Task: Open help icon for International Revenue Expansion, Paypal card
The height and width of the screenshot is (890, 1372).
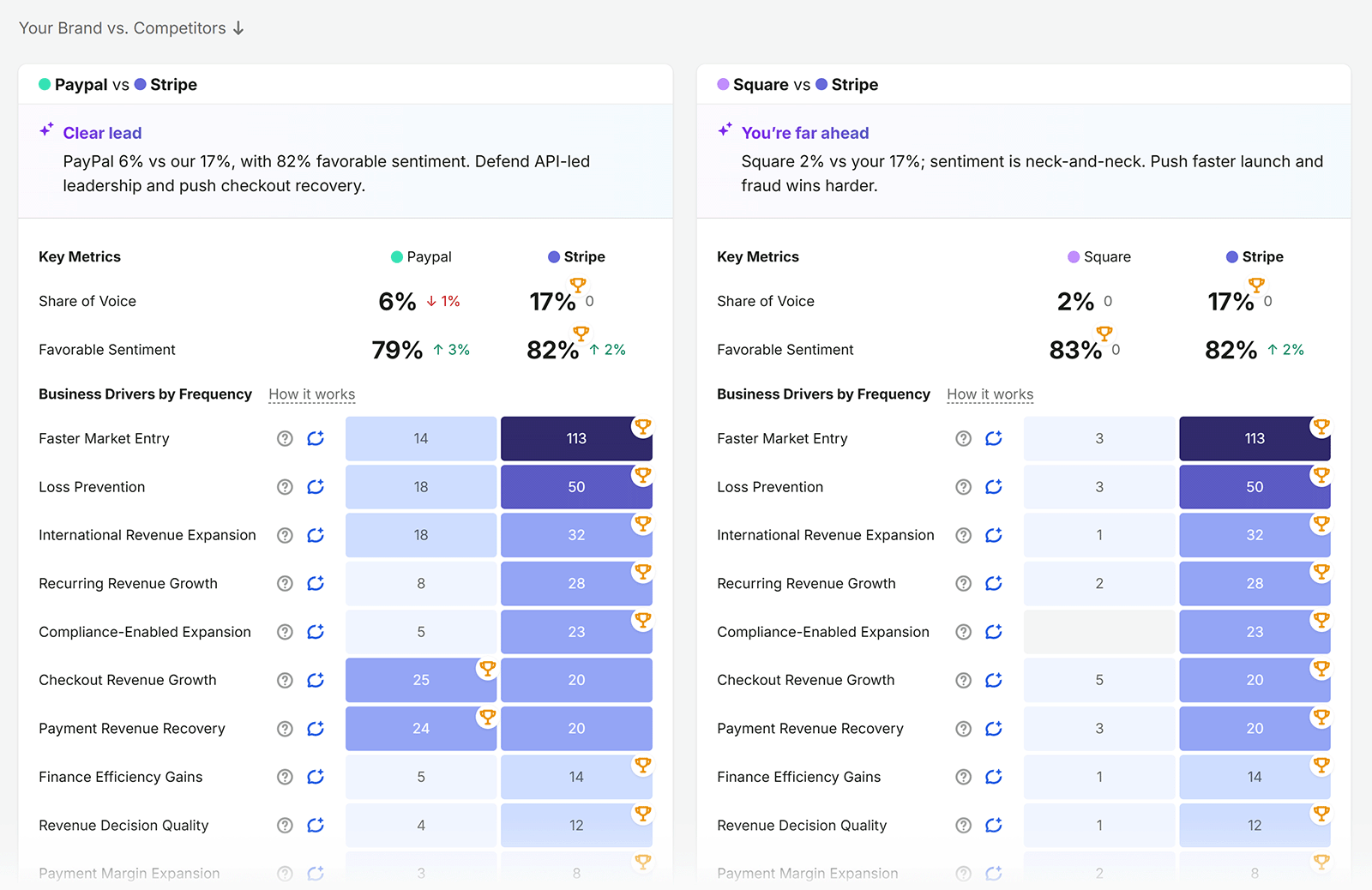Action: (285, 535)
